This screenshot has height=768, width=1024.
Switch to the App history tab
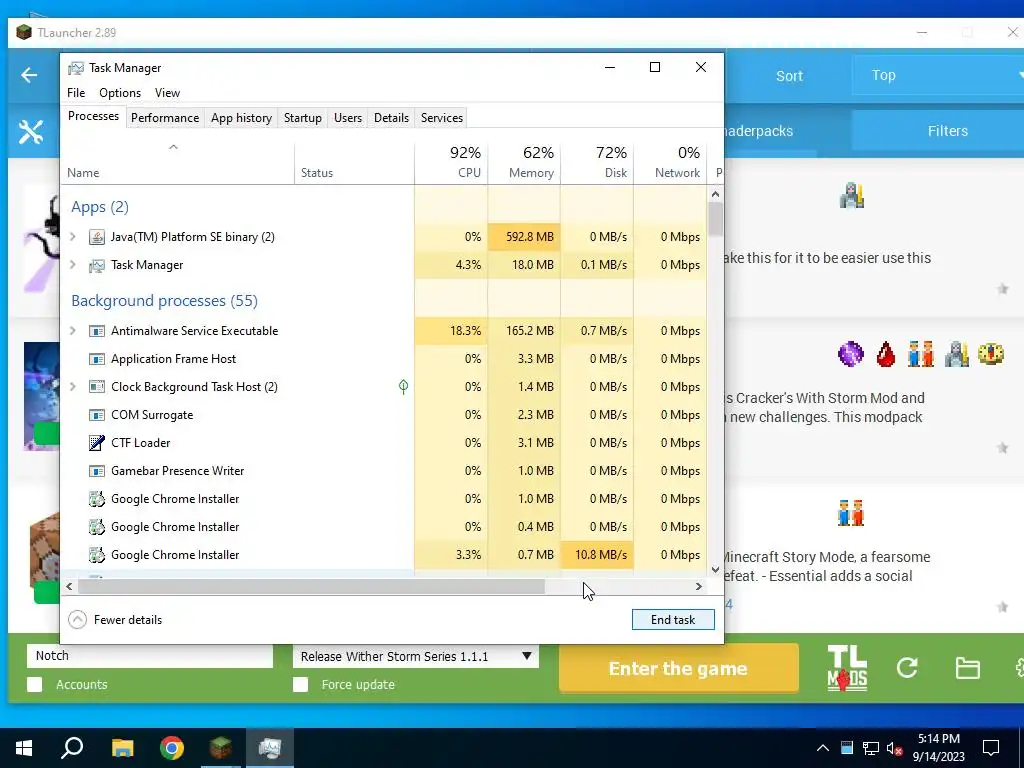[x=241, y=118]
